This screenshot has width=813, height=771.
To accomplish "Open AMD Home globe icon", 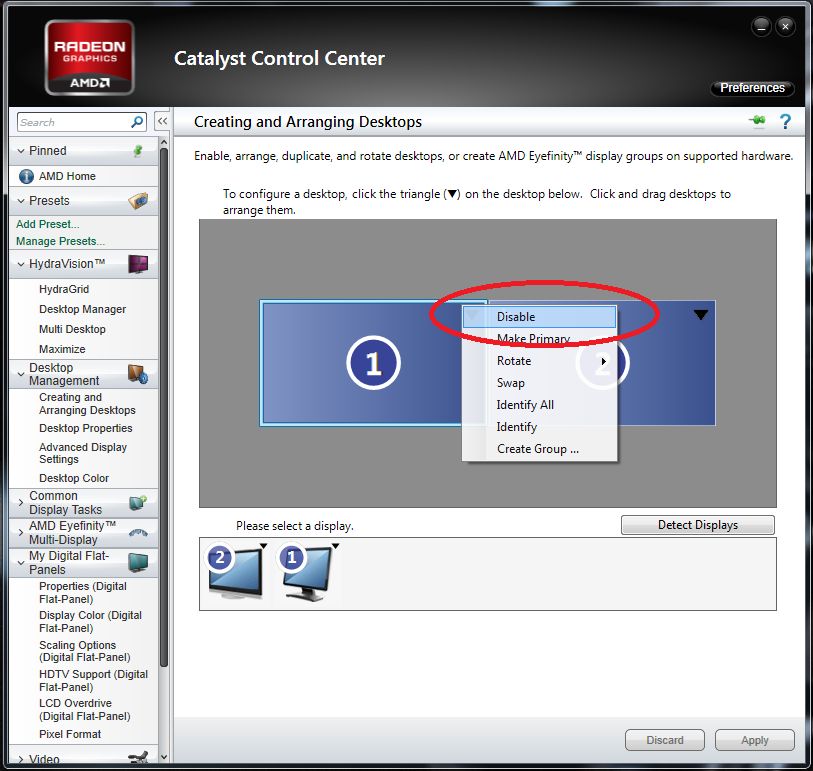I will (x=26, y=176).
